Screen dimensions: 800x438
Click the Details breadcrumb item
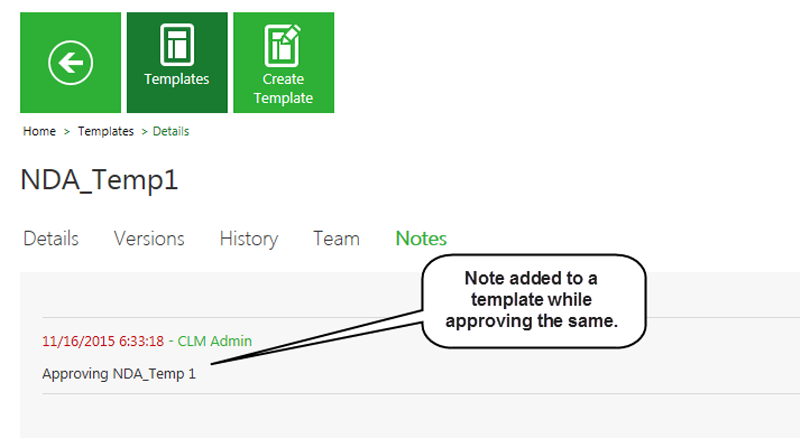[170, 131]
